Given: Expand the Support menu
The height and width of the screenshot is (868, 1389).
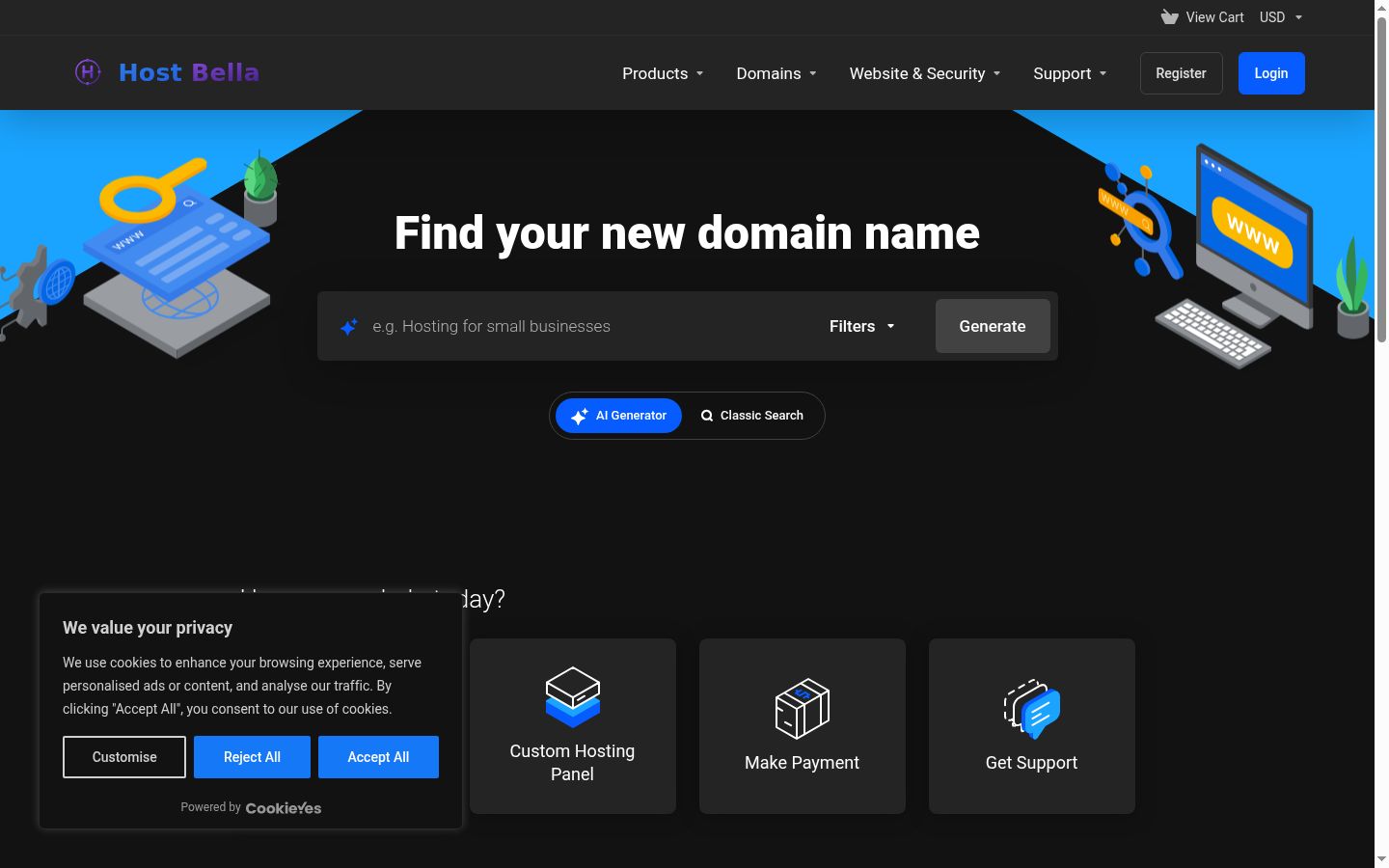Looking at the screenshot, I should [x=1070, y=73].
